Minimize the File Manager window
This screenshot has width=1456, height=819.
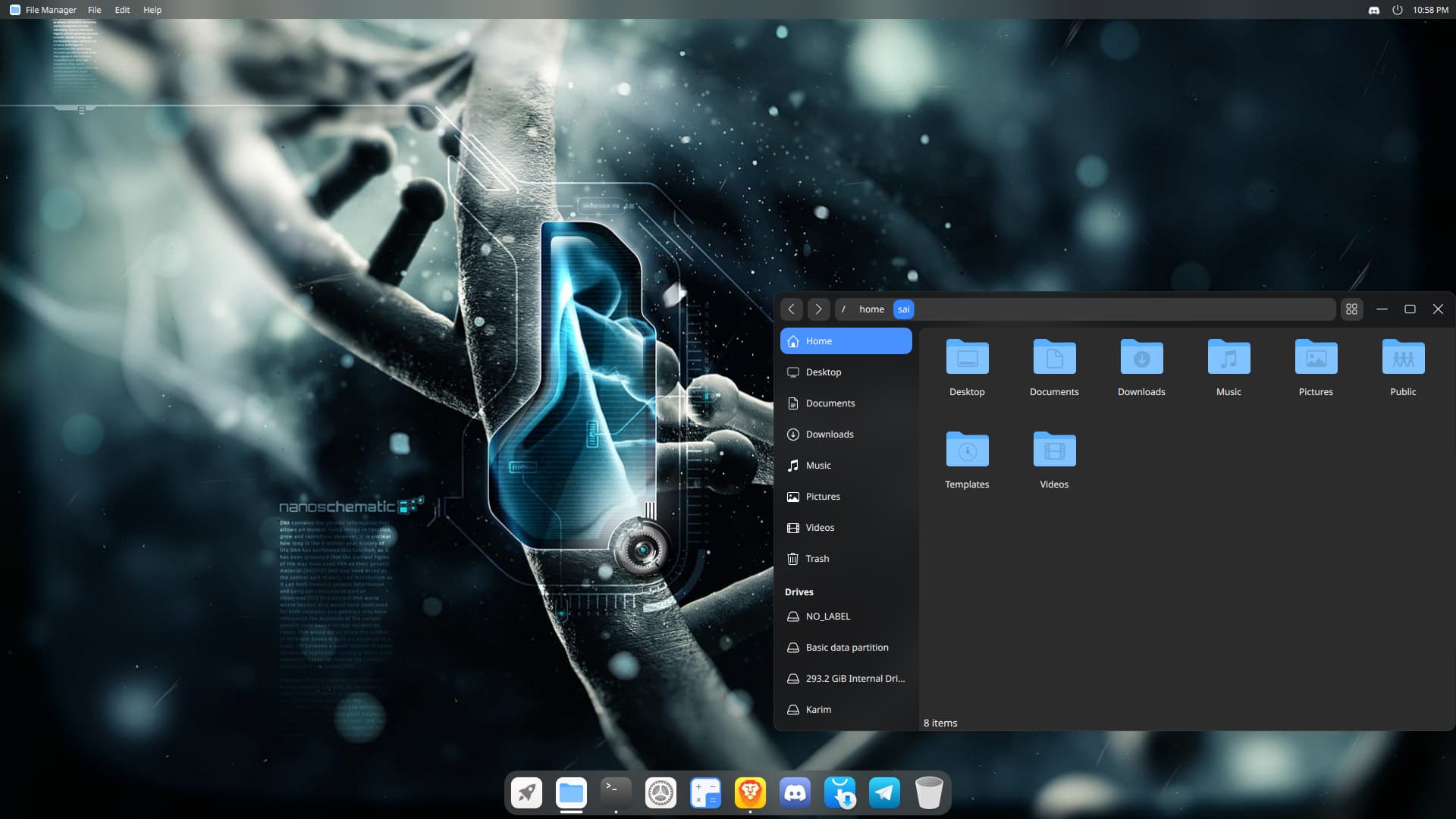click(1382, 309)
